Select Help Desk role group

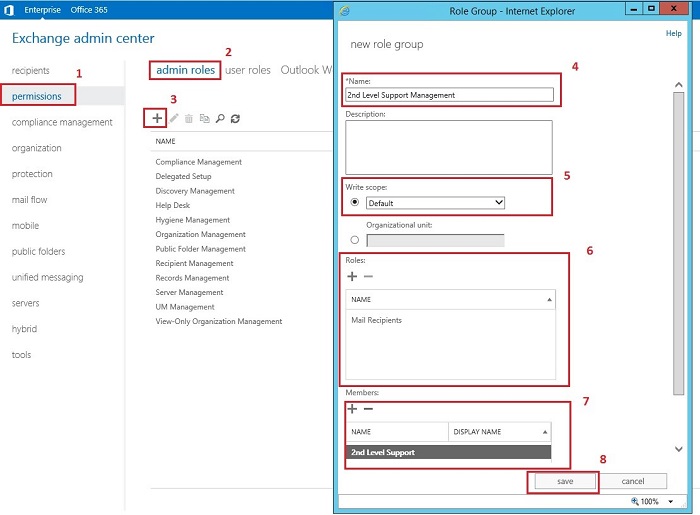[x=173, y=205]
